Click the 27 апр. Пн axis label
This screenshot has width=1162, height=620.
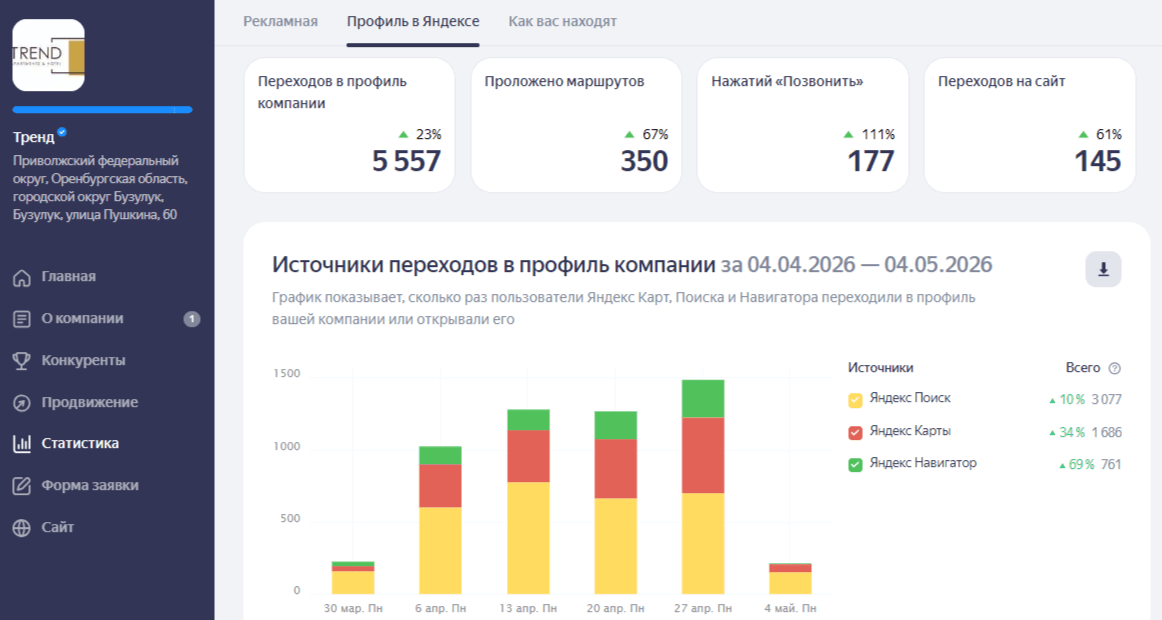(703, 608)
